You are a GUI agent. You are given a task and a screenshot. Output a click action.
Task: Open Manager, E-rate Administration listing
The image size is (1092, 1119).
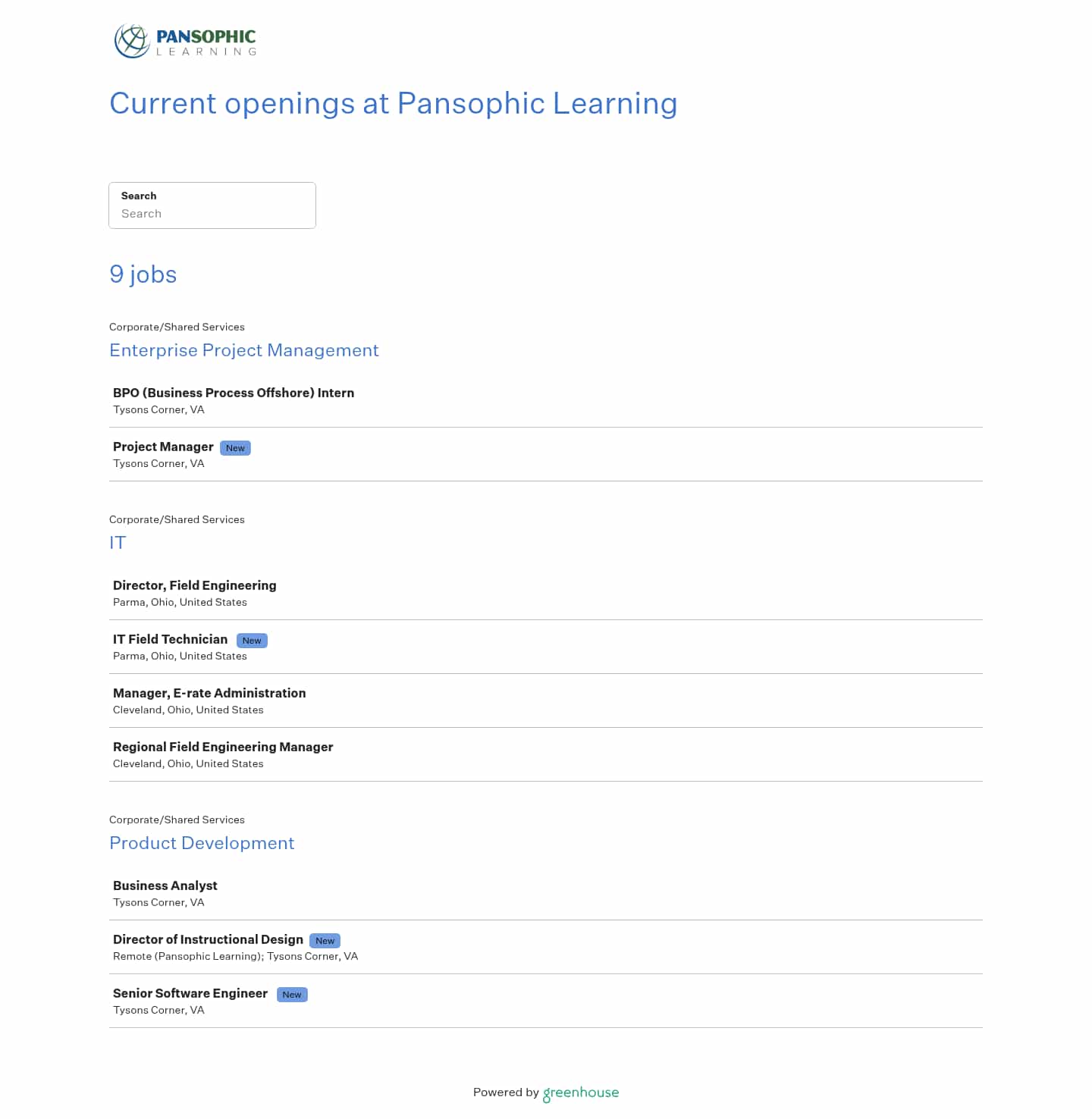tap(209, 693)
